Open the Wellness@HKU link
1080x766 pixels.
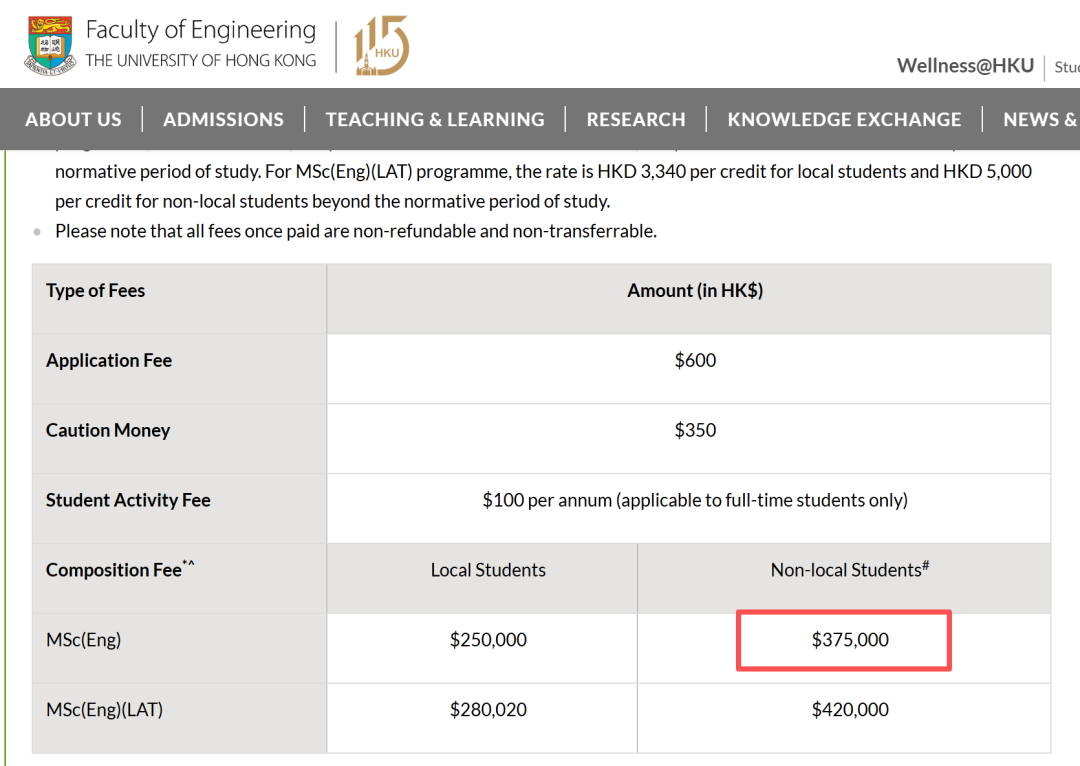(965, 66)
